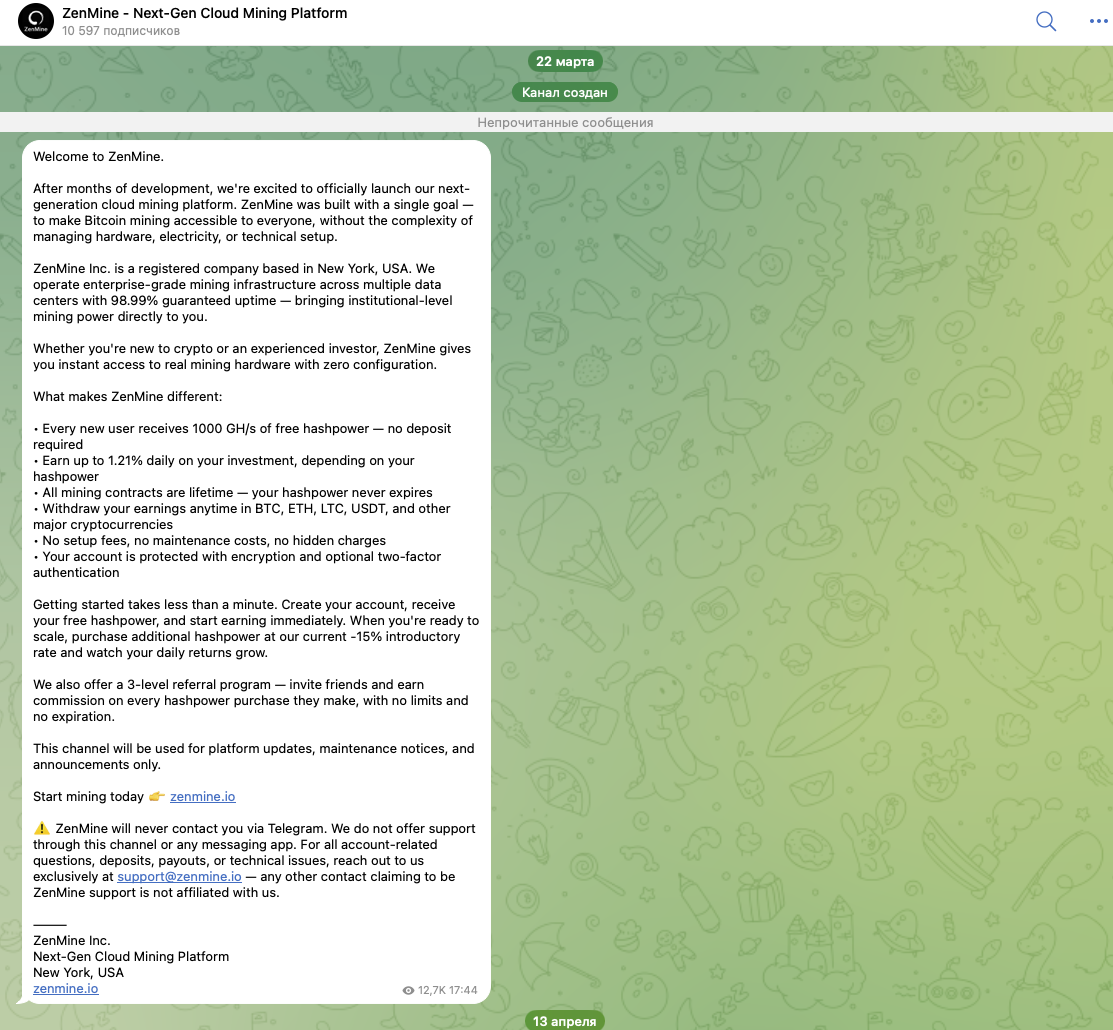The width and height of the screenshot is (1113, 1030).
Task: Click the 'What makes ZenMine different:' line
Action: click(x=128, y=396)
